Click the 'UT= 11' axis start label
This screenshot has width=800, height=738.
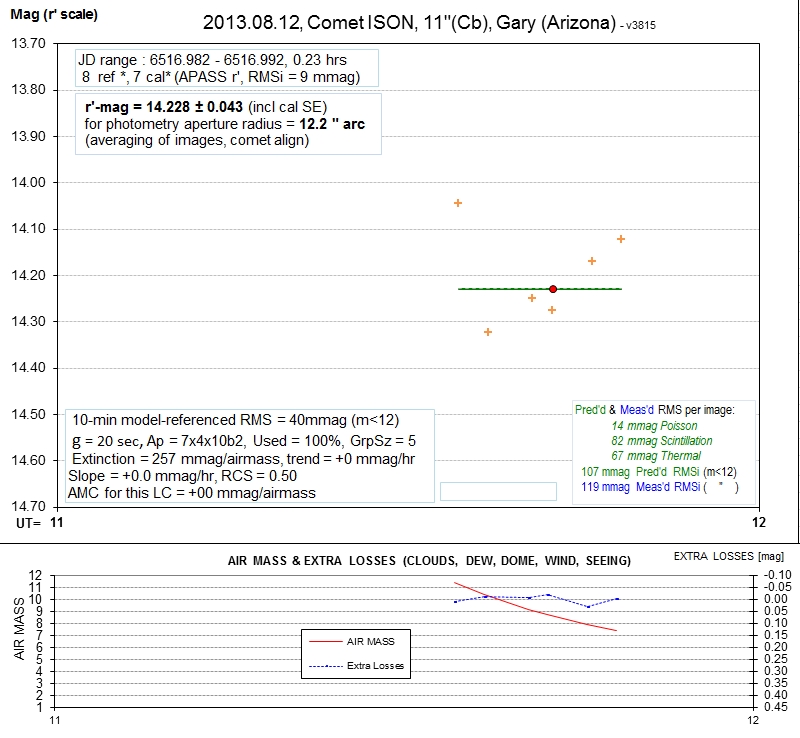coord(40,523)
